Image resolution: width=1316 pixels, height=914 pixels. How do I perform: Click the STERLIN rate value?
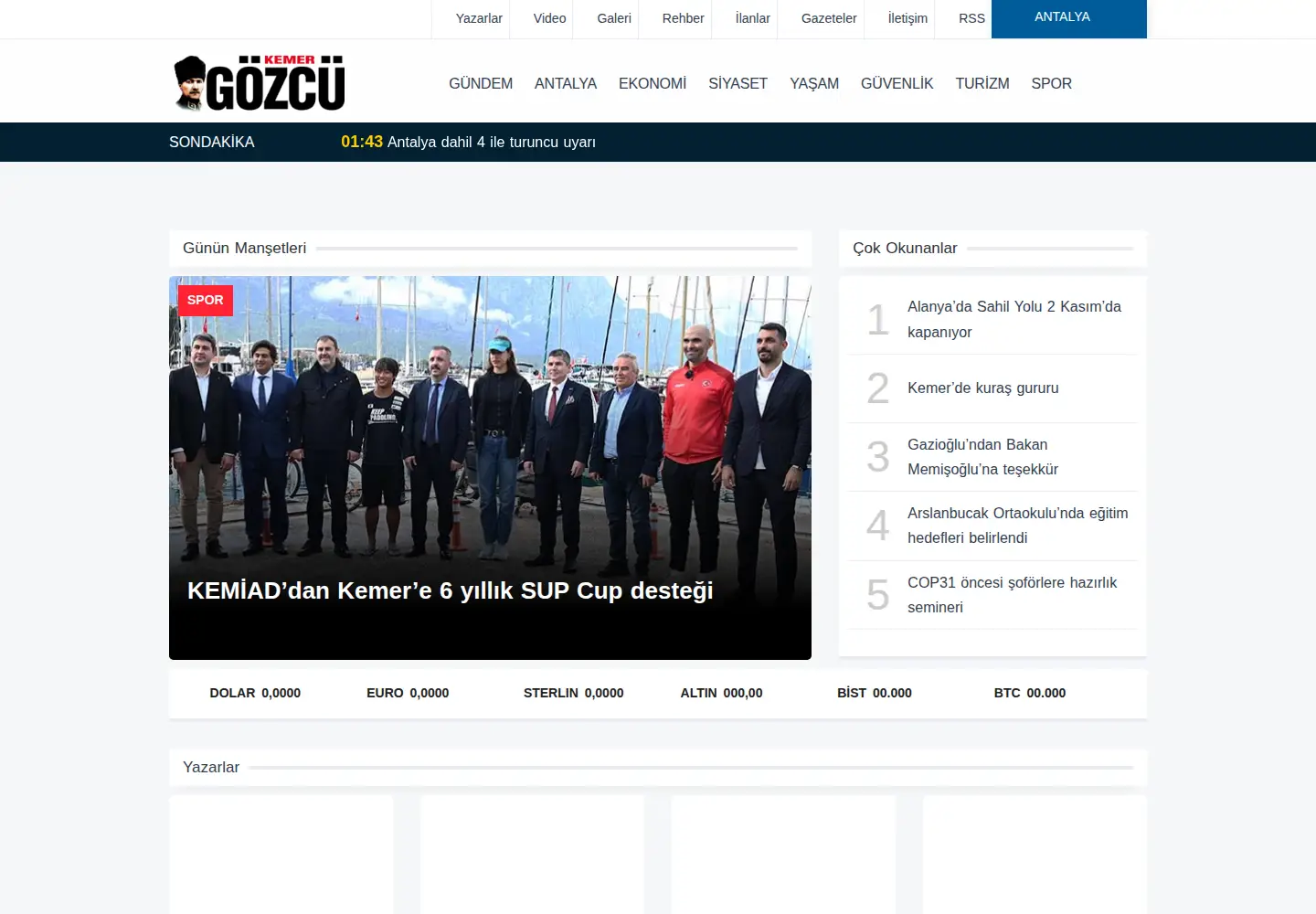click(604, 693)
